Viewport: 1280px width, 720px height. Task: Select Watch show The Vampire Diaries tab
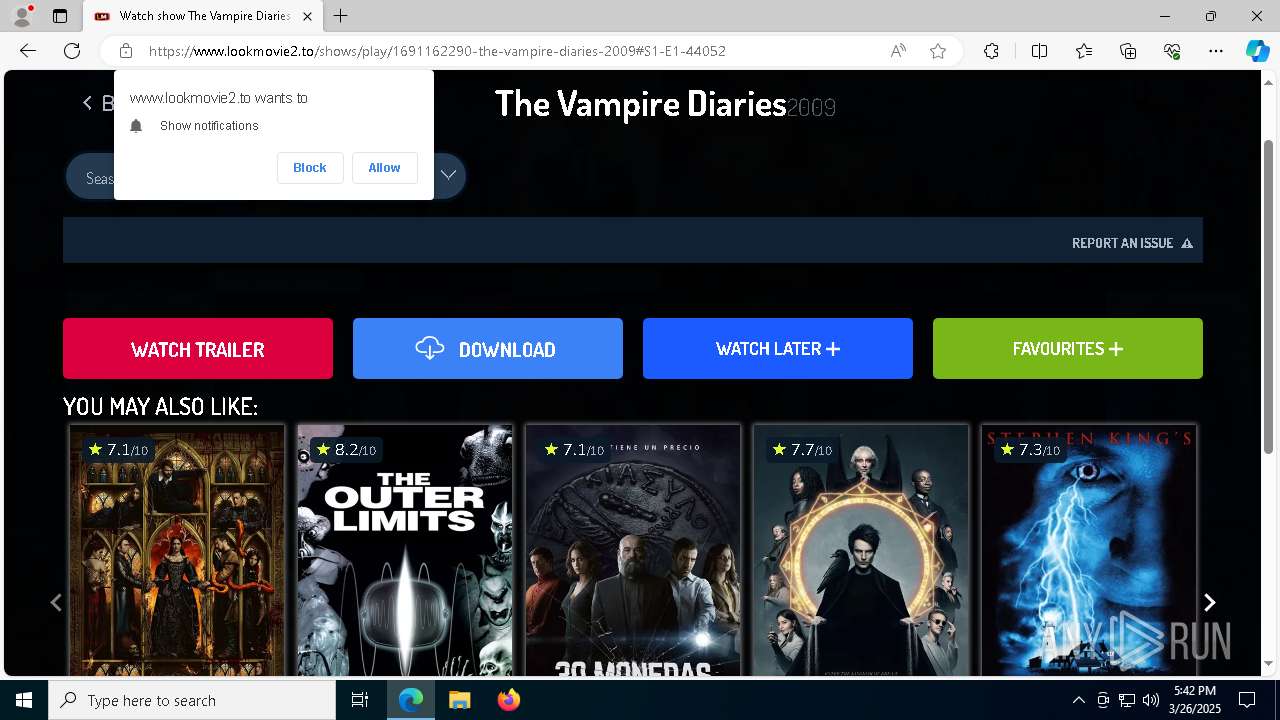[203, 16]
